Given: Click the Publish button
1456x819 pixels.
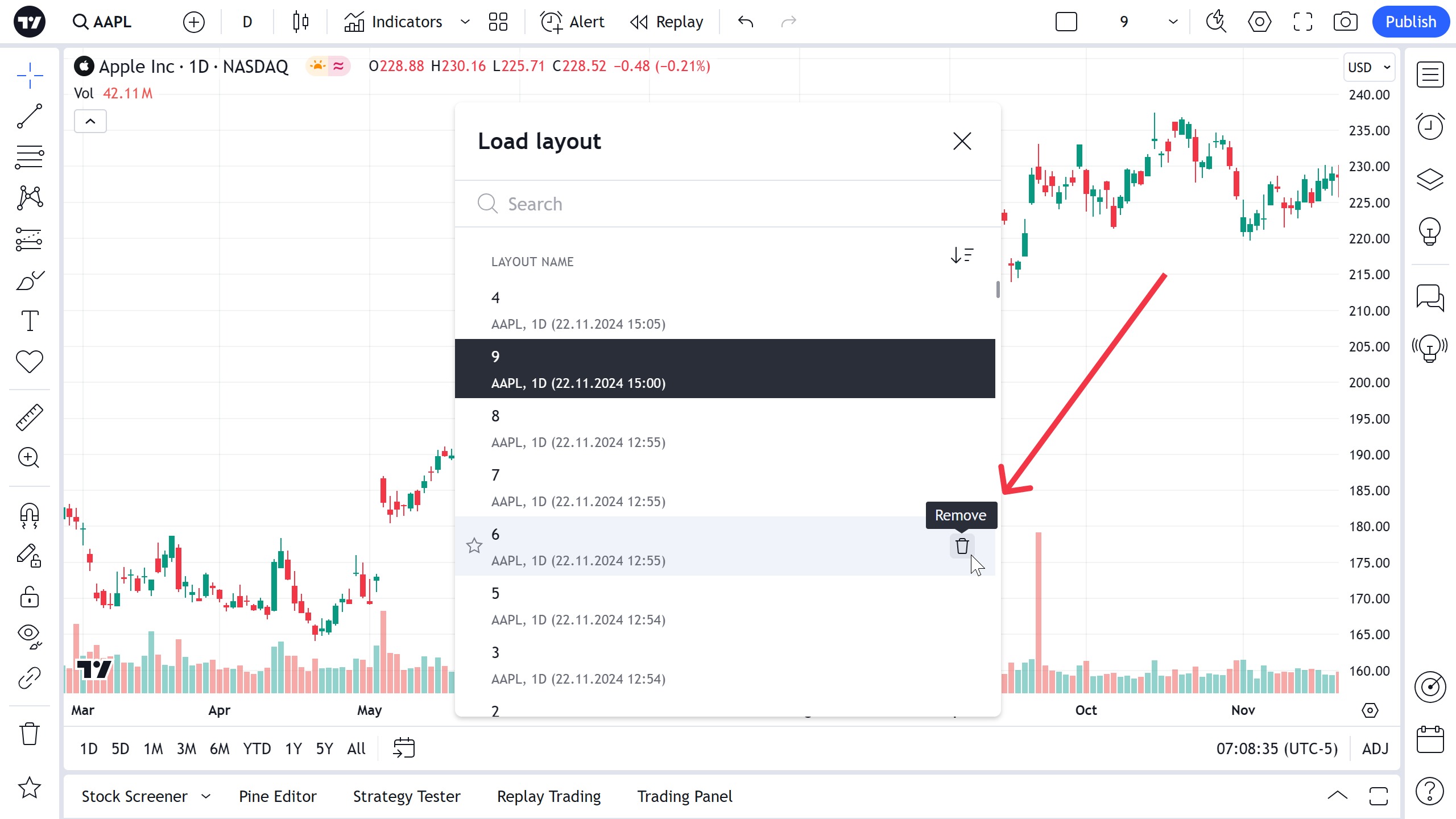Looking at the screenshot, I should point(1410,22).
